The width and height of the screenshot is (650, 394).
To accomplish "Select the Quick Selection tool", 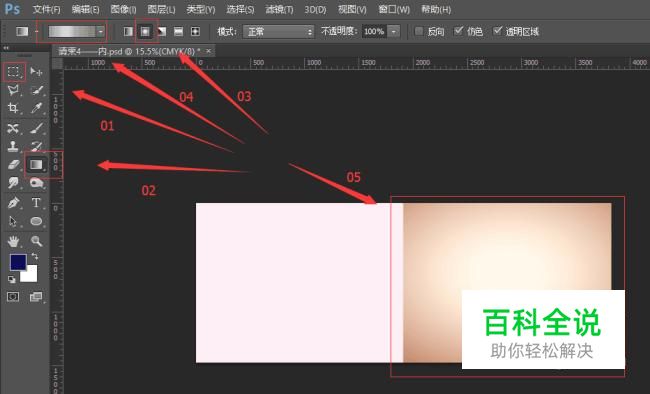I will point(36,90).
